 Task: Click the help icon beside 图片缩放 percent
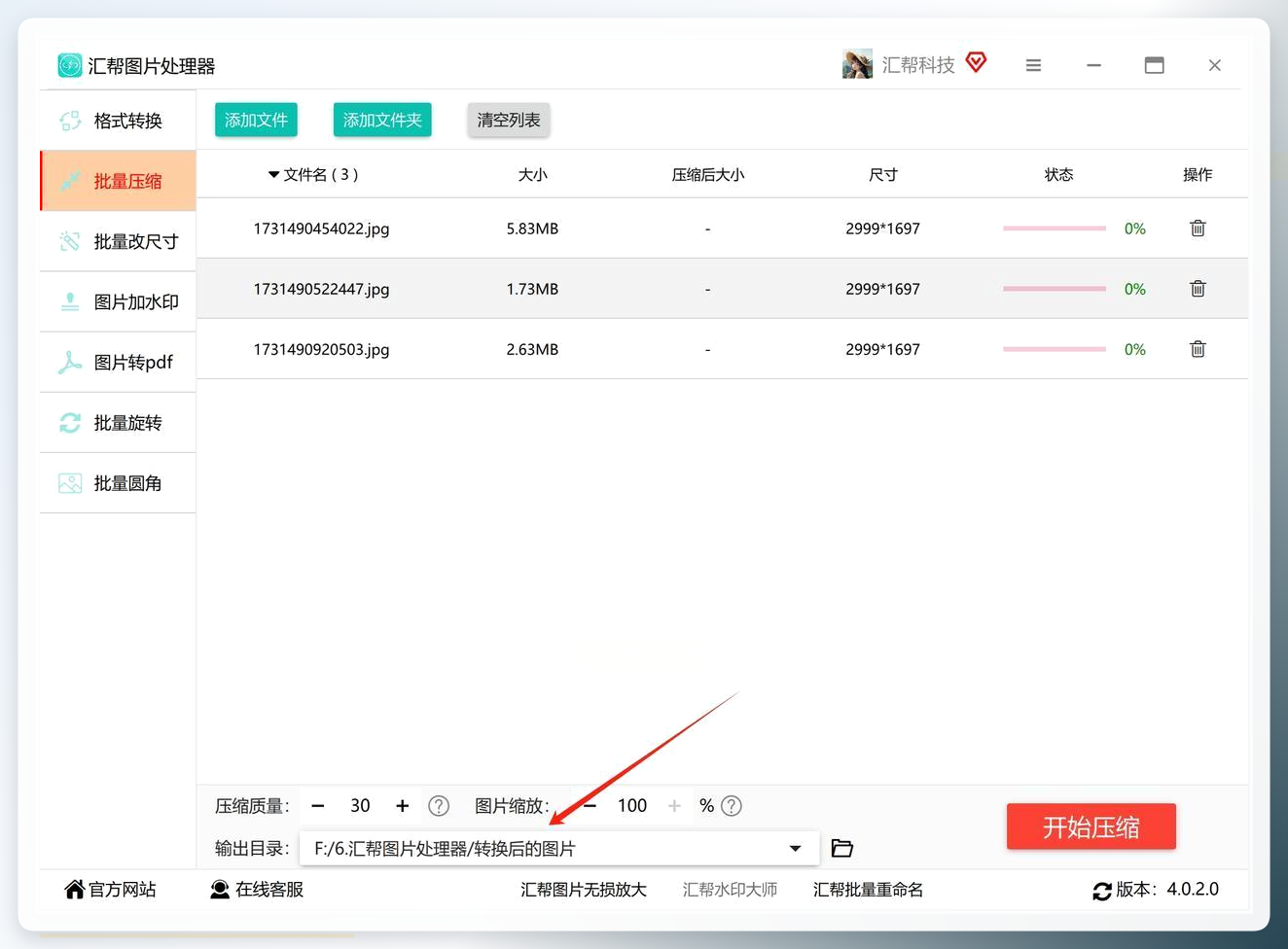pyautogui.click(x=732, y=806)
